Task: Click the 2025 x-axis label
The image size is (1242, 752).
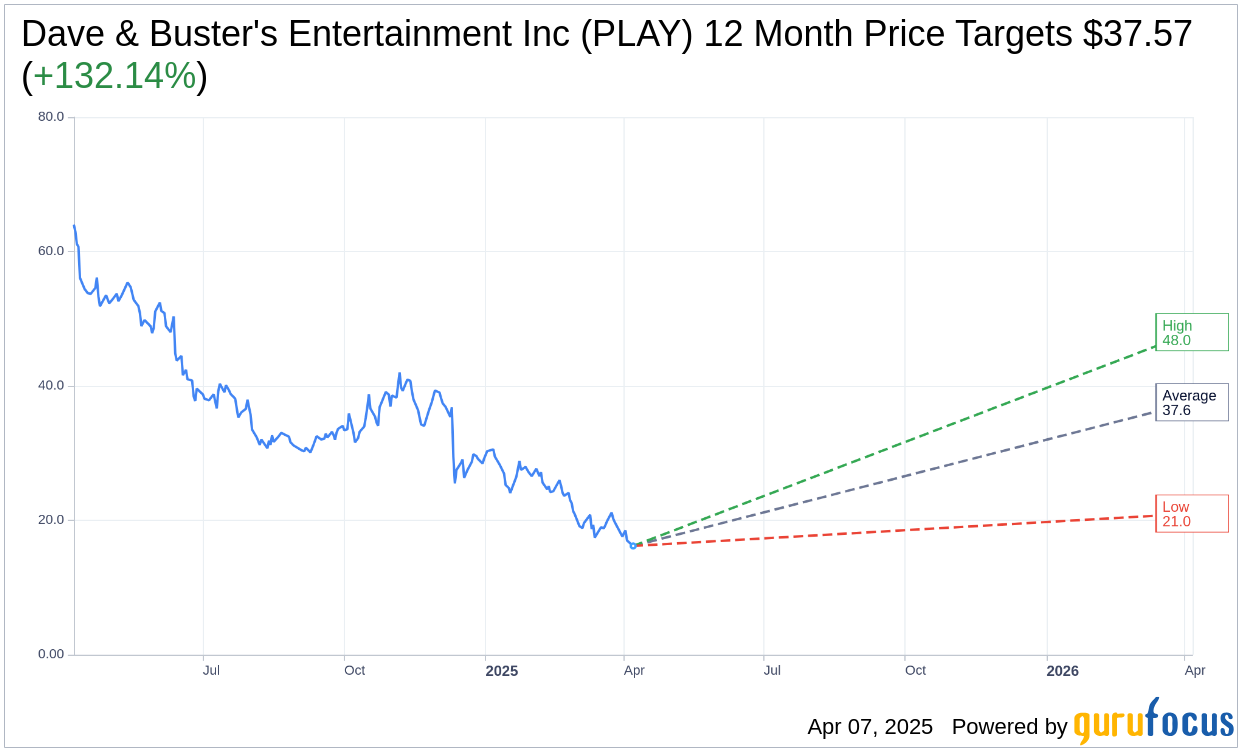Action: [502, 671]
